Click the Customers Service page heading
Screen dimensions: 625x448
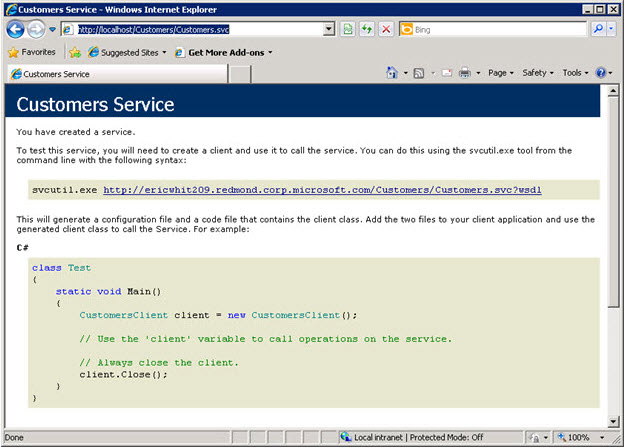coord(95,104)
